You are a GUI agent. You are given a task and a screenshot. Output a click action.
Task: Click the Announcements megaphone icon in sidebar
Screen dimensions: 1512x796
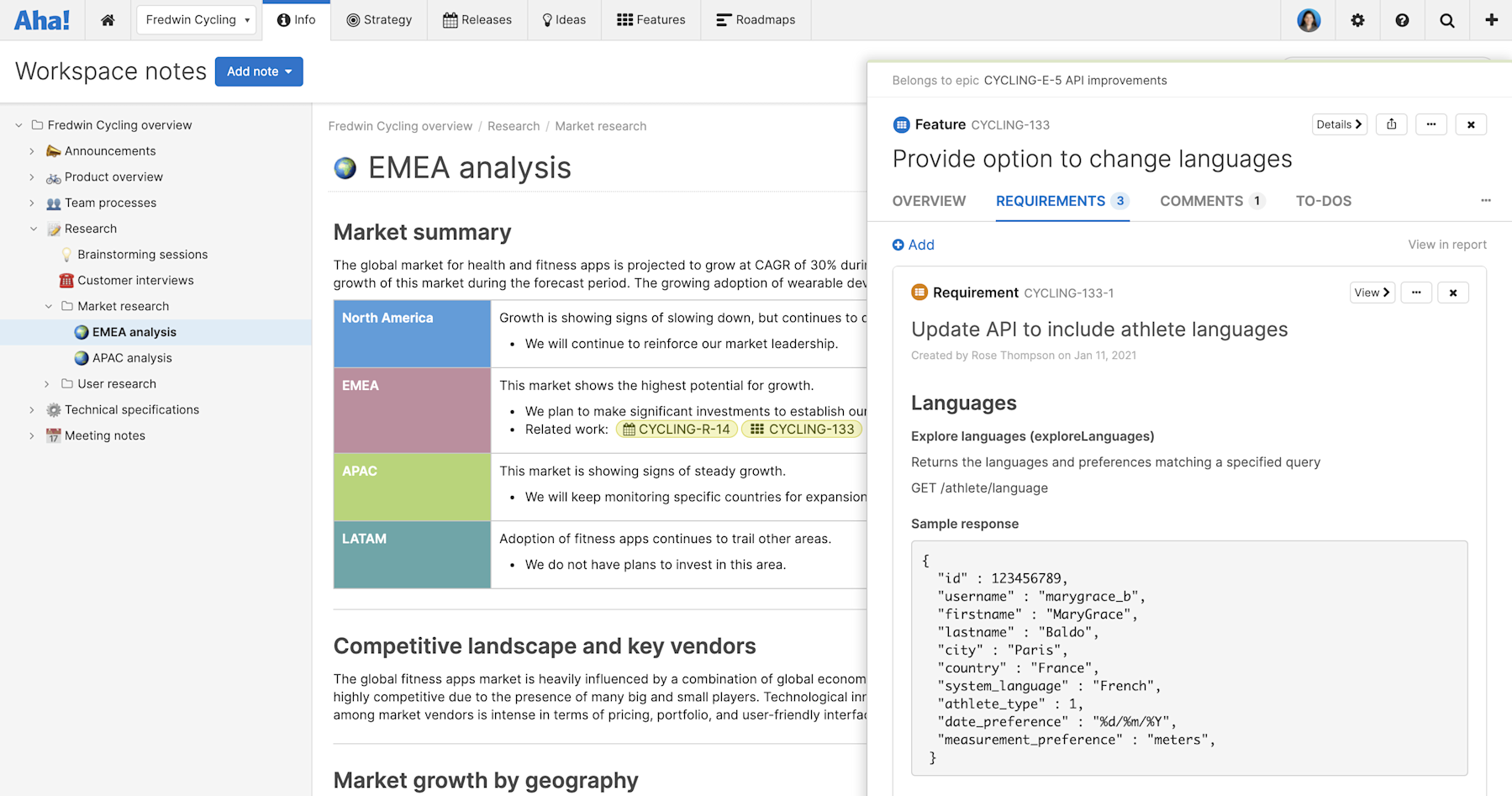coord(53,150)
